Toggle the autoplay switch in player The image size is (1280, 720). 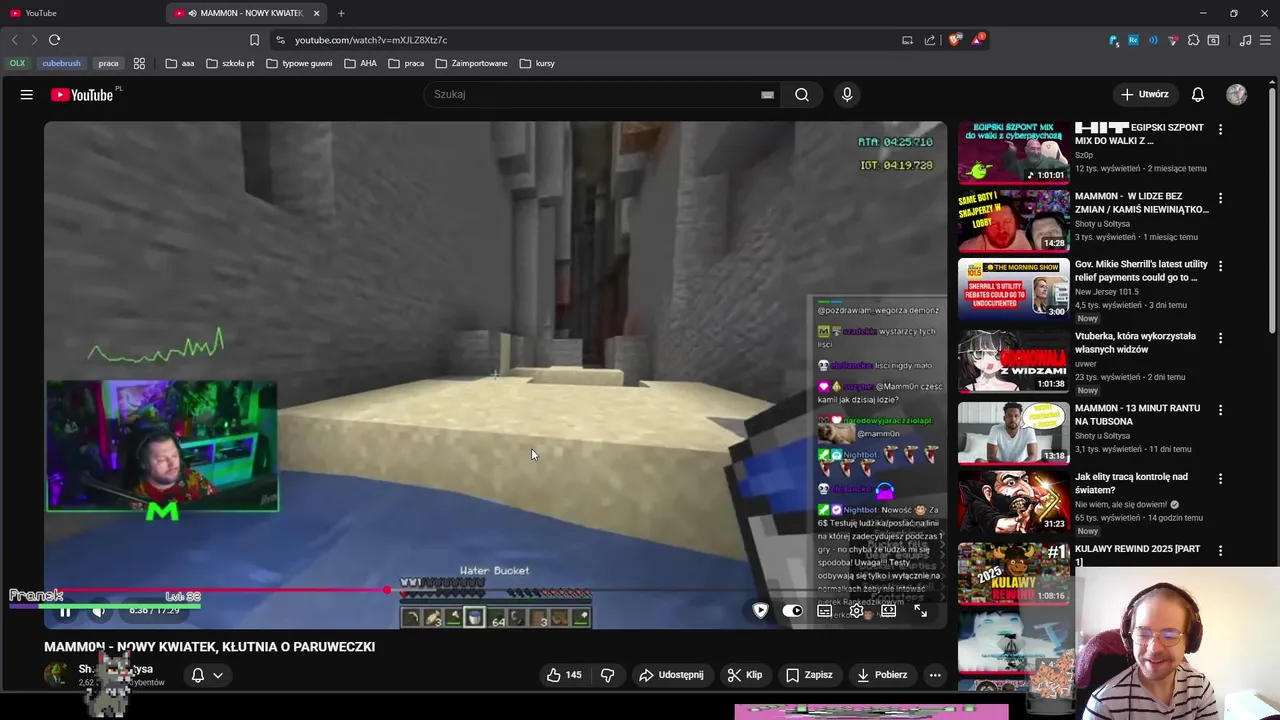pos(792,611)
